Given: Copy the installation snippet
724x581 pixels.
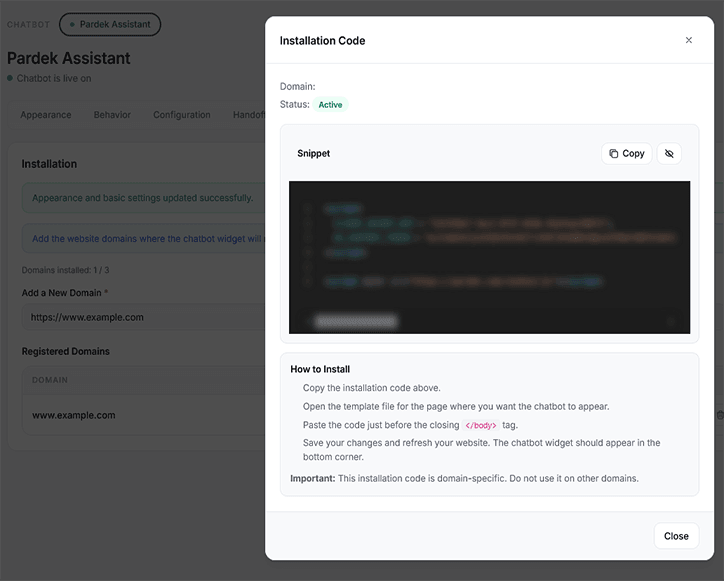Looking at the screenshot, I should tap(627, 153).
